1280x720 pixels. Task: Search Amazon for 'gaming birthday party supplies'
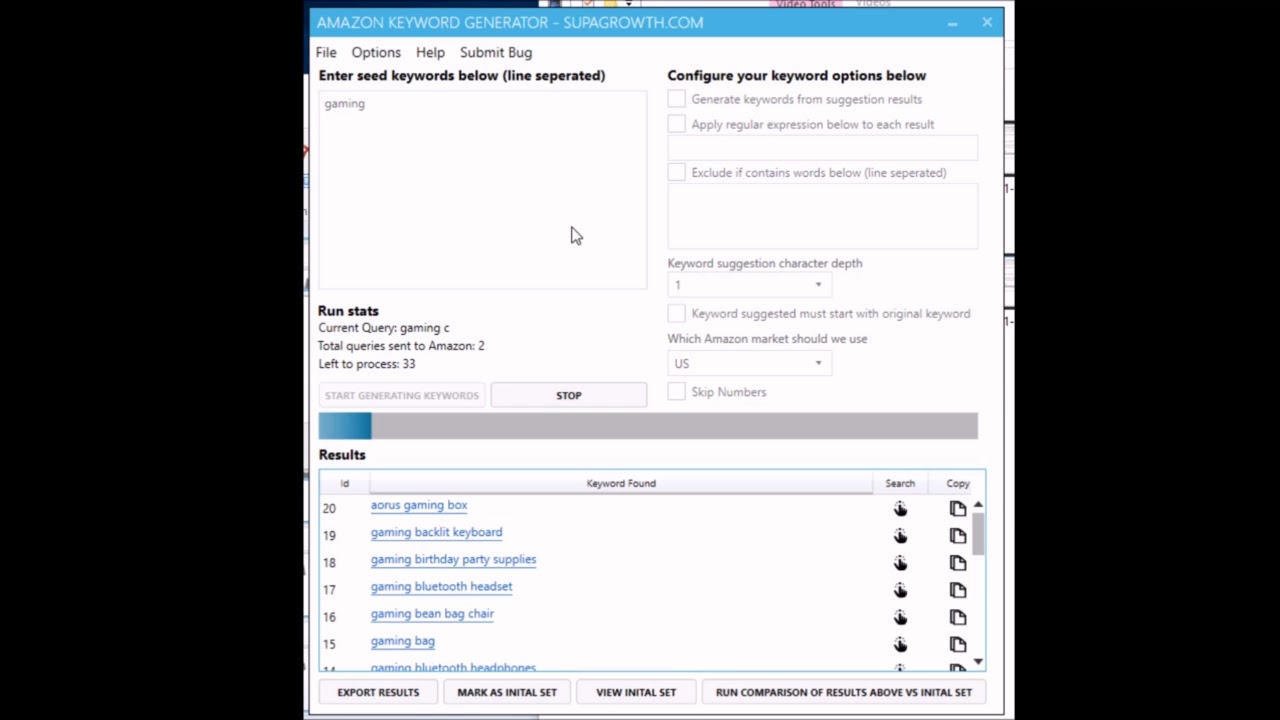tap(900, 563)
